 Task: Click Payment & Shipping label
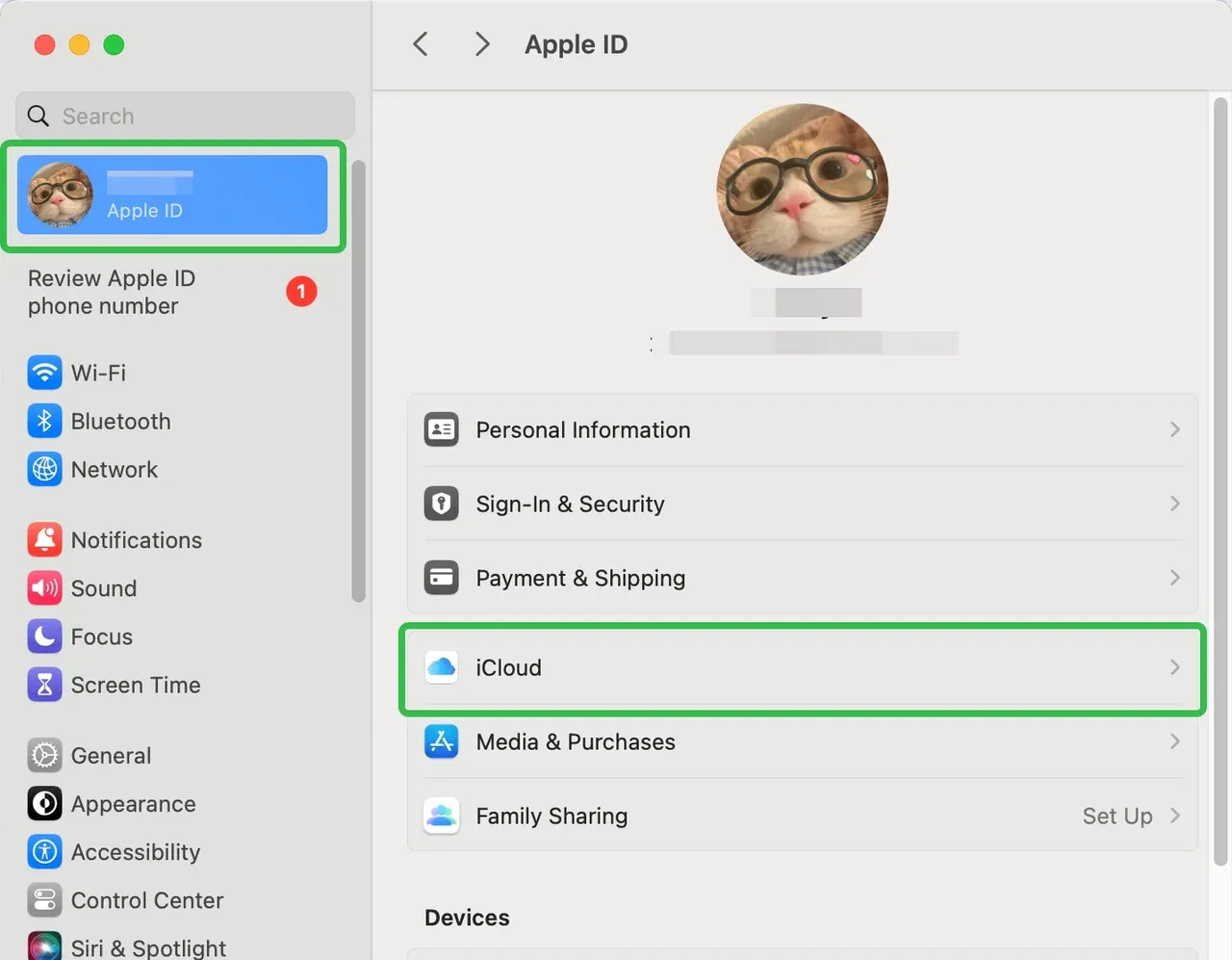tap(580, 578)
